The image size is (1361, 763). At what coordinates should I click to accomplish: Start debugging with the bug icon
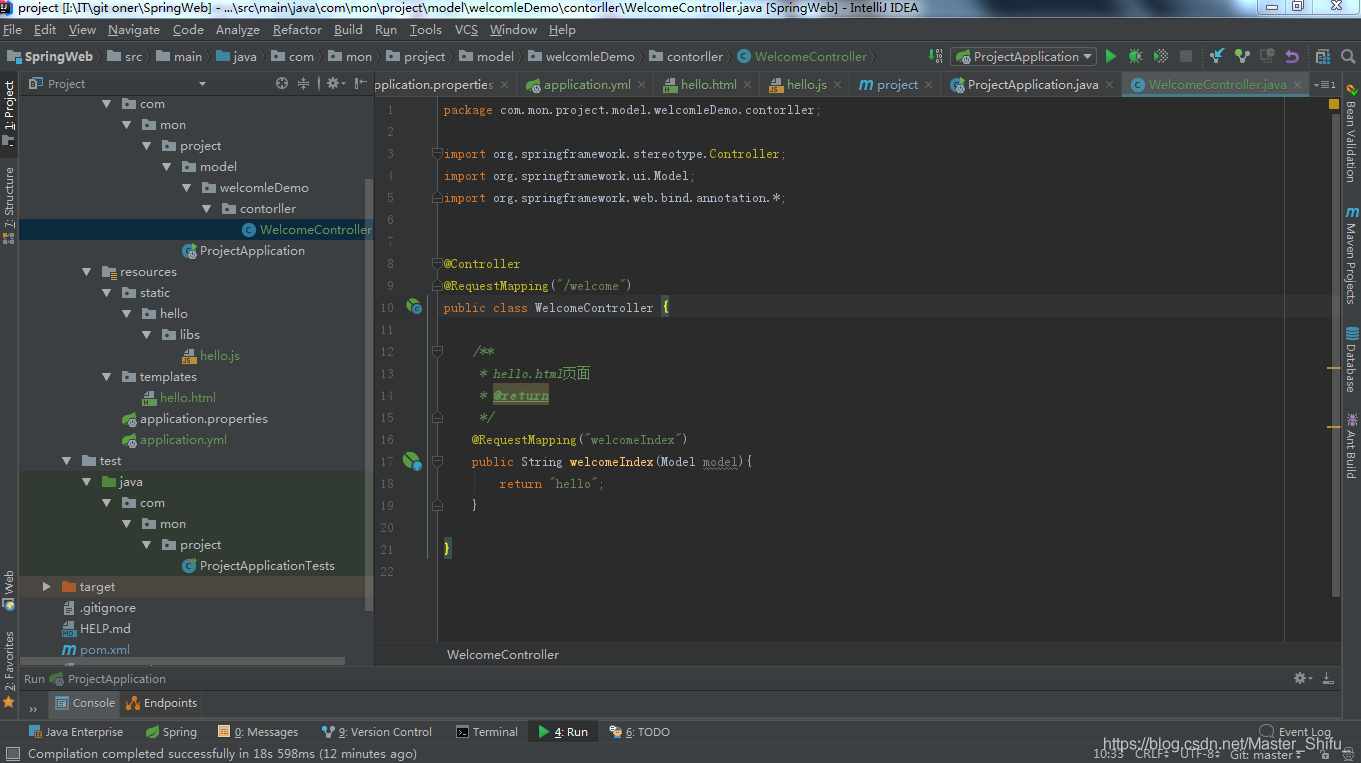click(x=1135, y=57)
